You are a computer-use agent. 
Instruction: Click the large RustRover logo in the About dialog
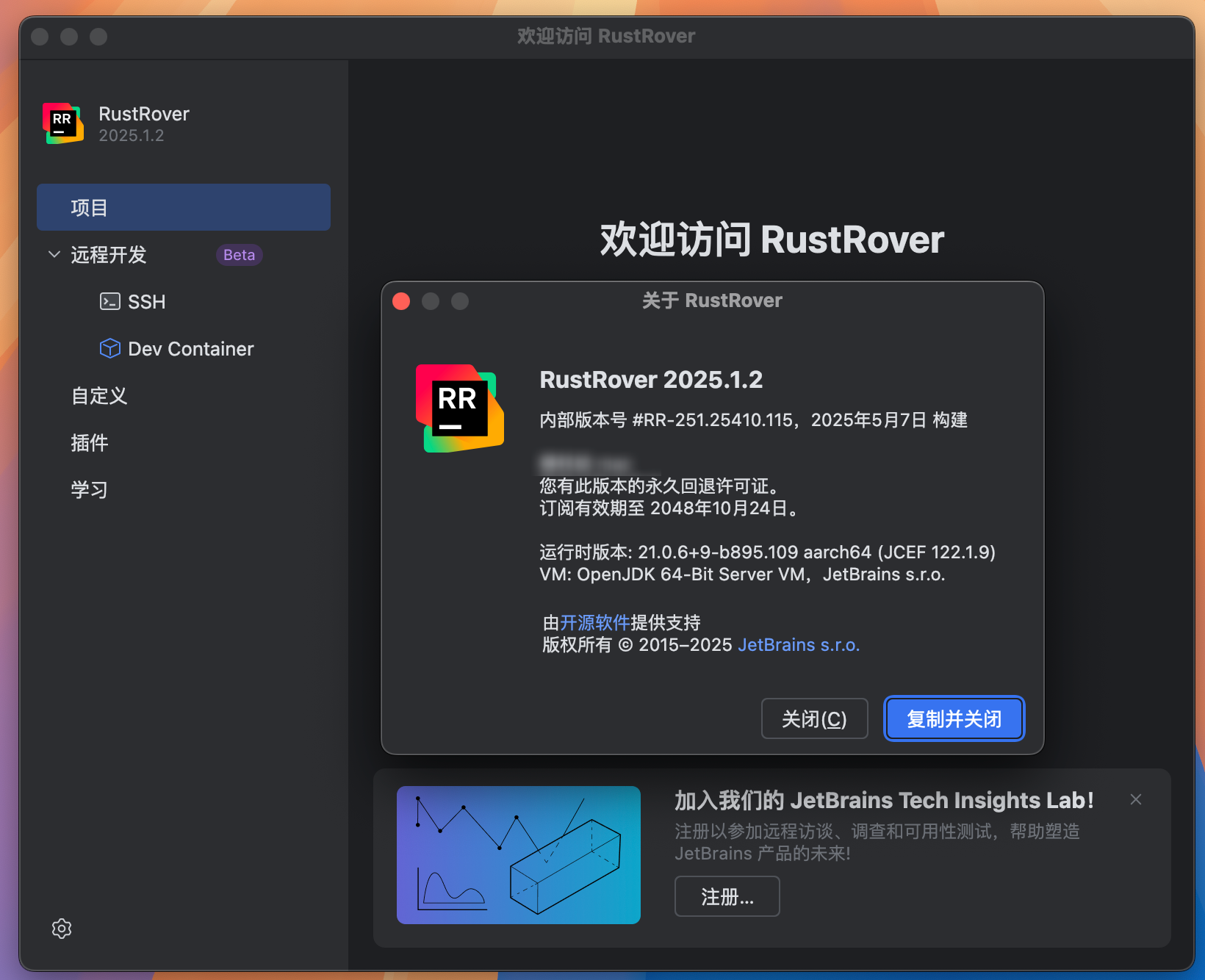(x=460, y=408)
